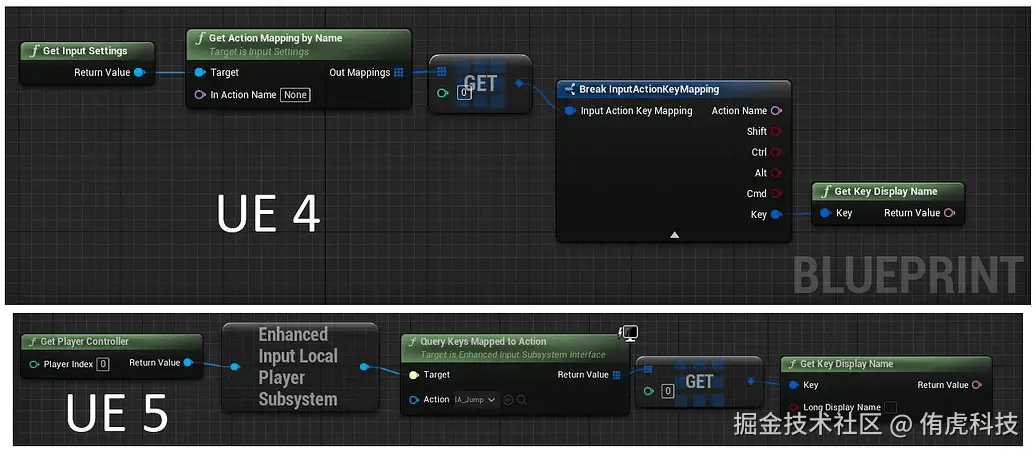This screenshot has height=454, width=1035.
Task: Click the Out Mappings array output pin
Action: pos(399,73)
